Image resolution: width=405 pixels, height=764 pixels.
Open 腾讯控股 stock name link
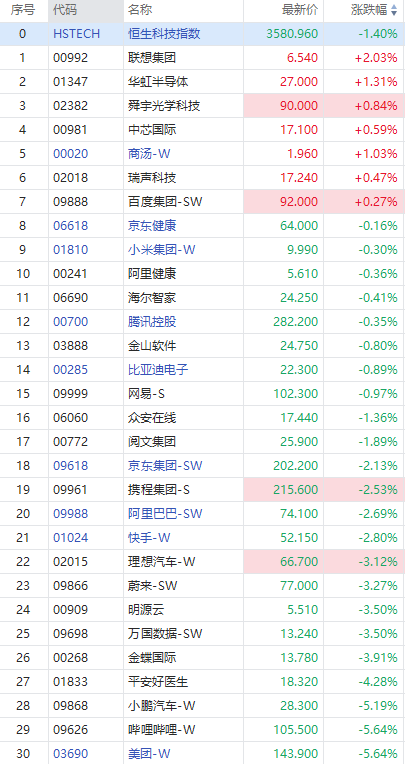pos(152,322)
